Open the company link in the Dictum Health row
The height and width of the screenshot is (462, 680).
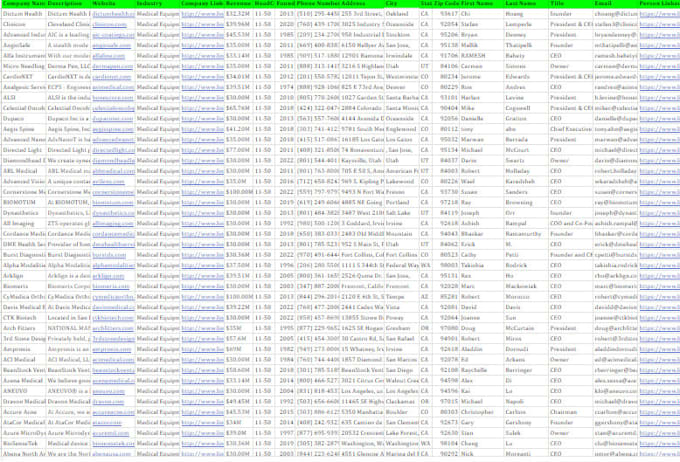point(203,14)
